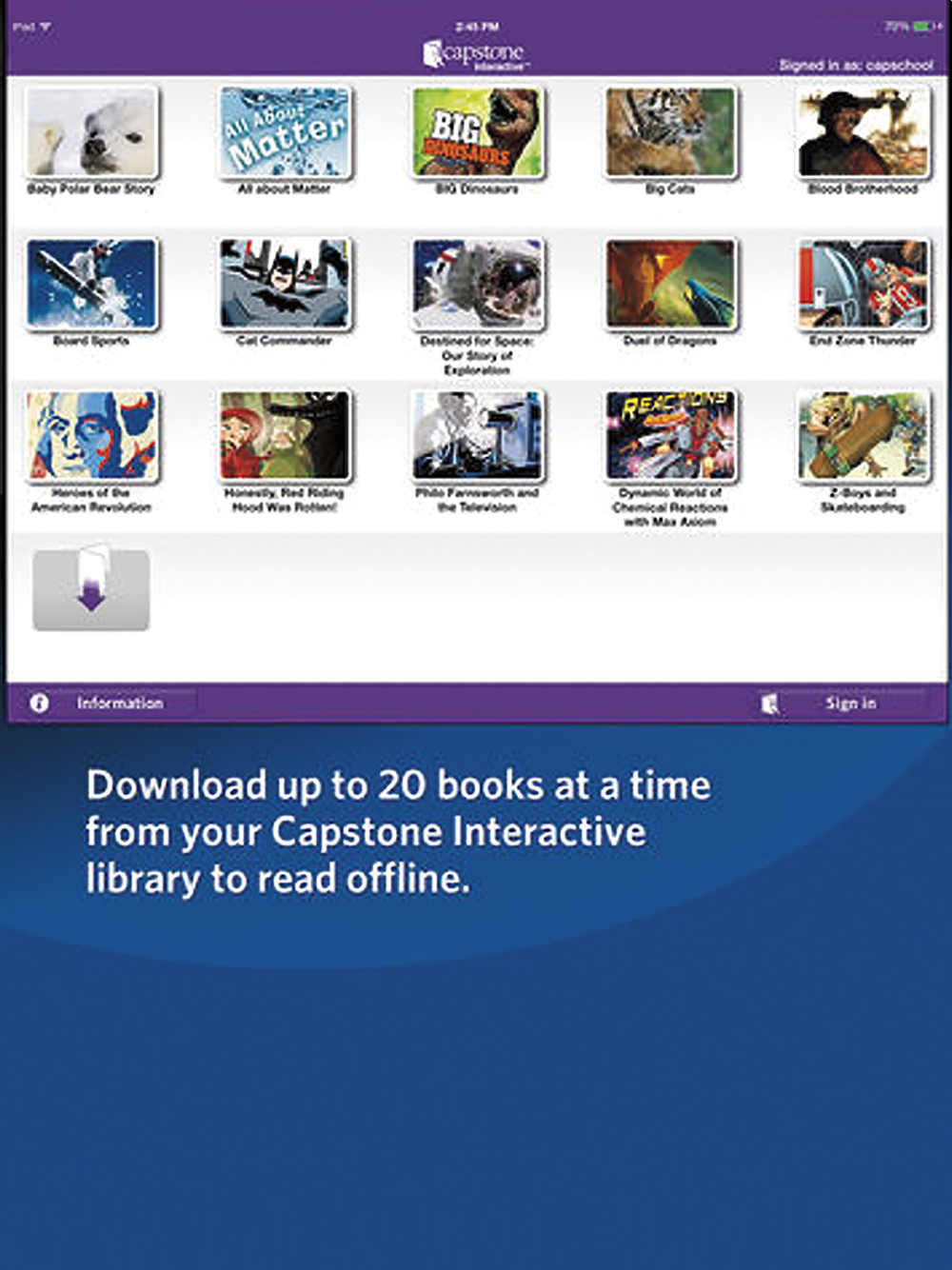Open the Big Cats tiger cover
This screenshot has height=1270, width=952.
pyautogui.click(x=671, y=131)
